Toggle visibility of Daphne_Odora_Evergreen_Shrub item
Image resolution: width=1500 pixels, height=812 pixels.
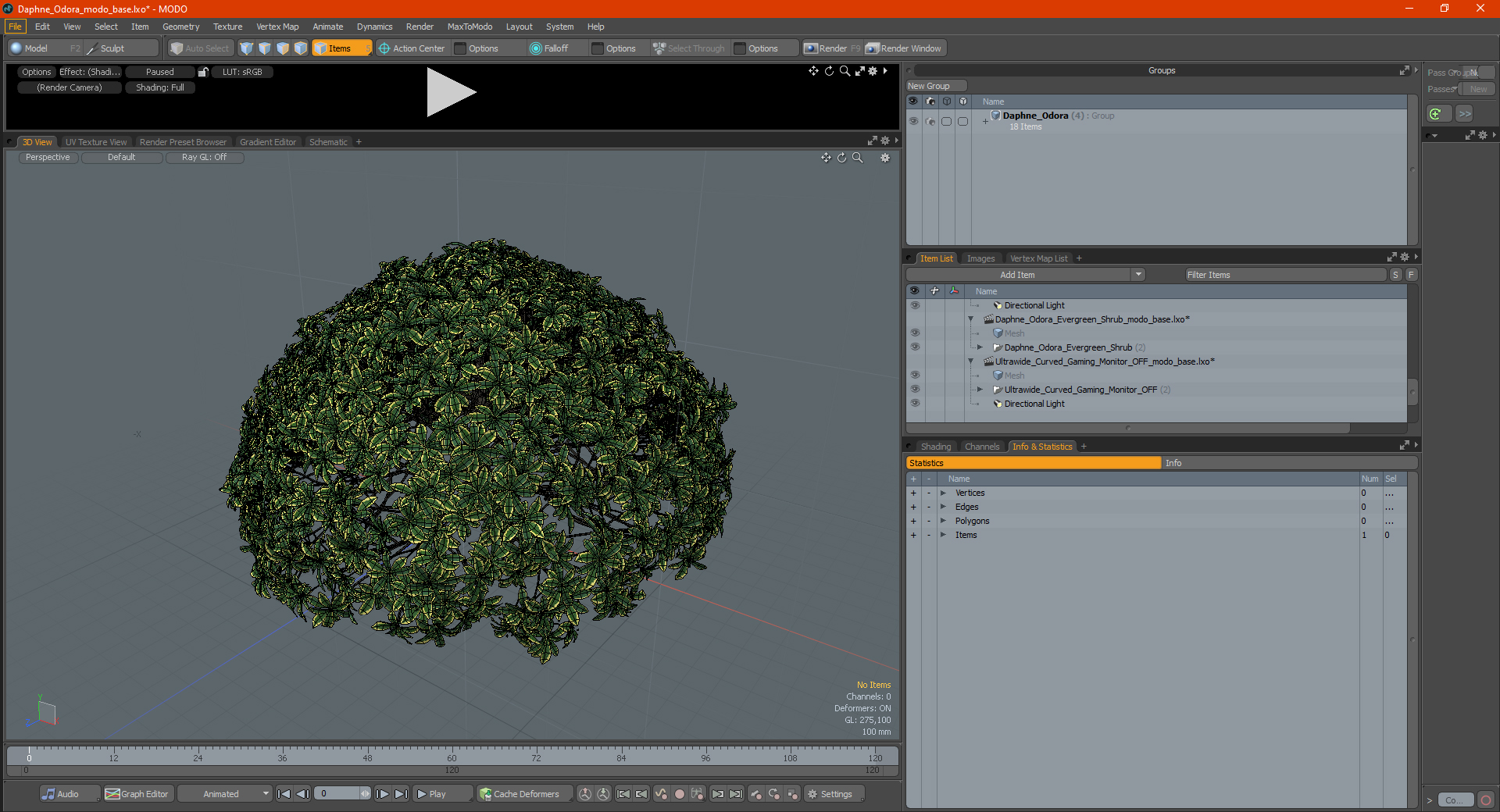coord(915,347)
